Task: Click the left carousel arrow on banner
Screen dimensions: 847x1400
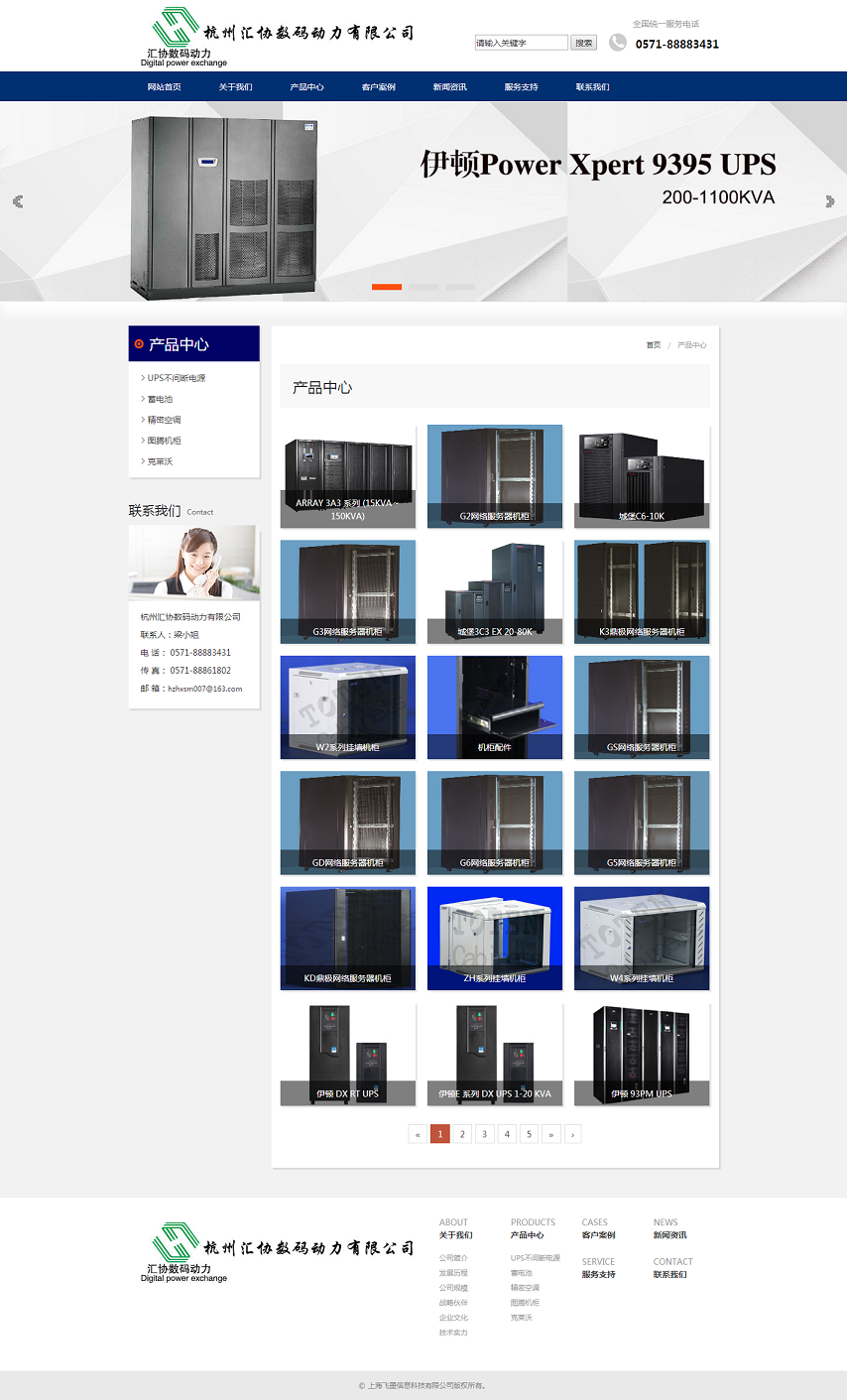Action: pos(18,201)
